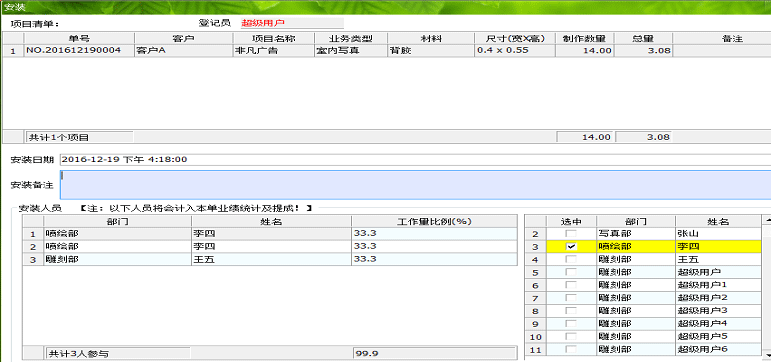Select the 超级用户6 row checkbox

click(571, 349)
